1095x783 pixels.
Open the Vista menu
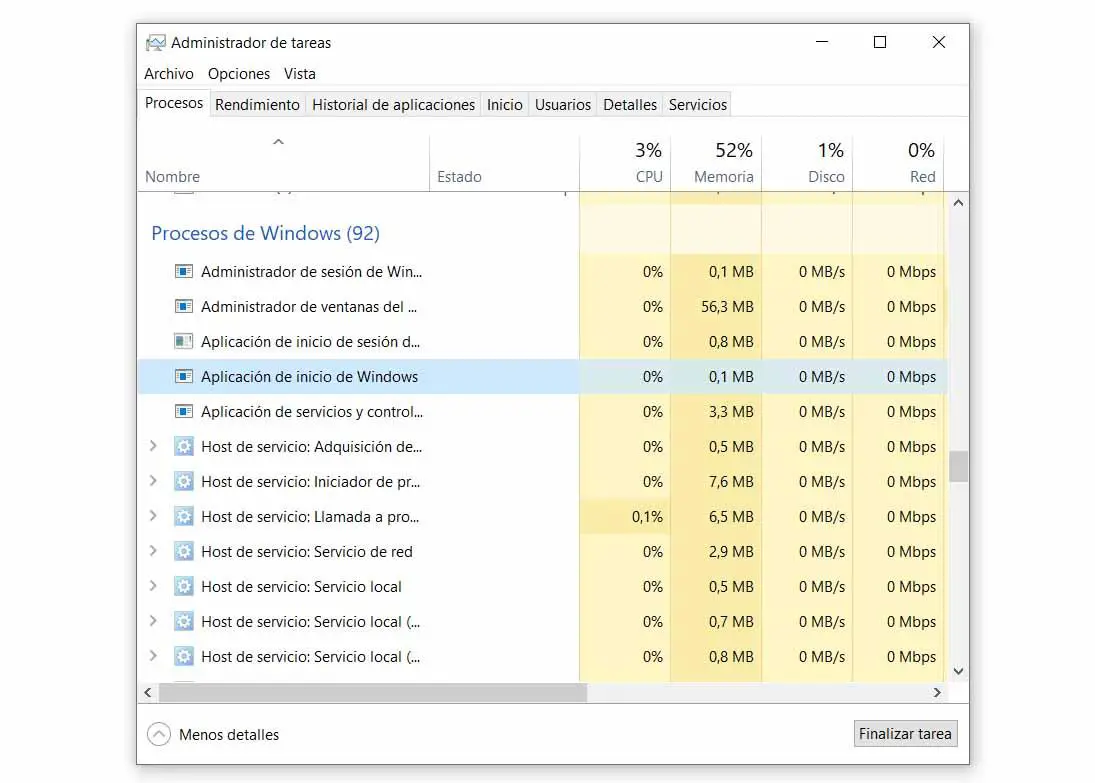300,73
